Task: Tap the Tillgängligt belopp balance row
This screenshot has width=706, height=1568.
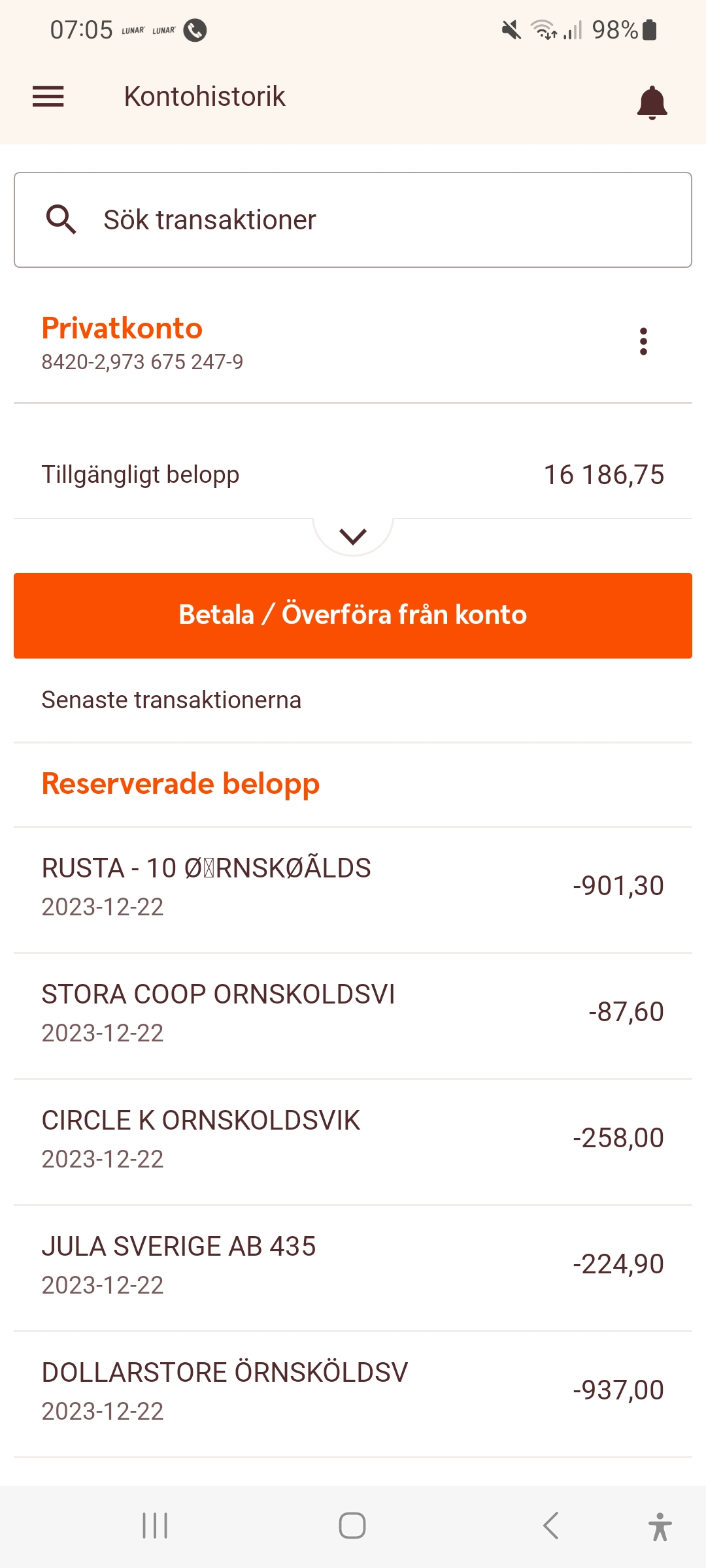Action: point(353,475)
